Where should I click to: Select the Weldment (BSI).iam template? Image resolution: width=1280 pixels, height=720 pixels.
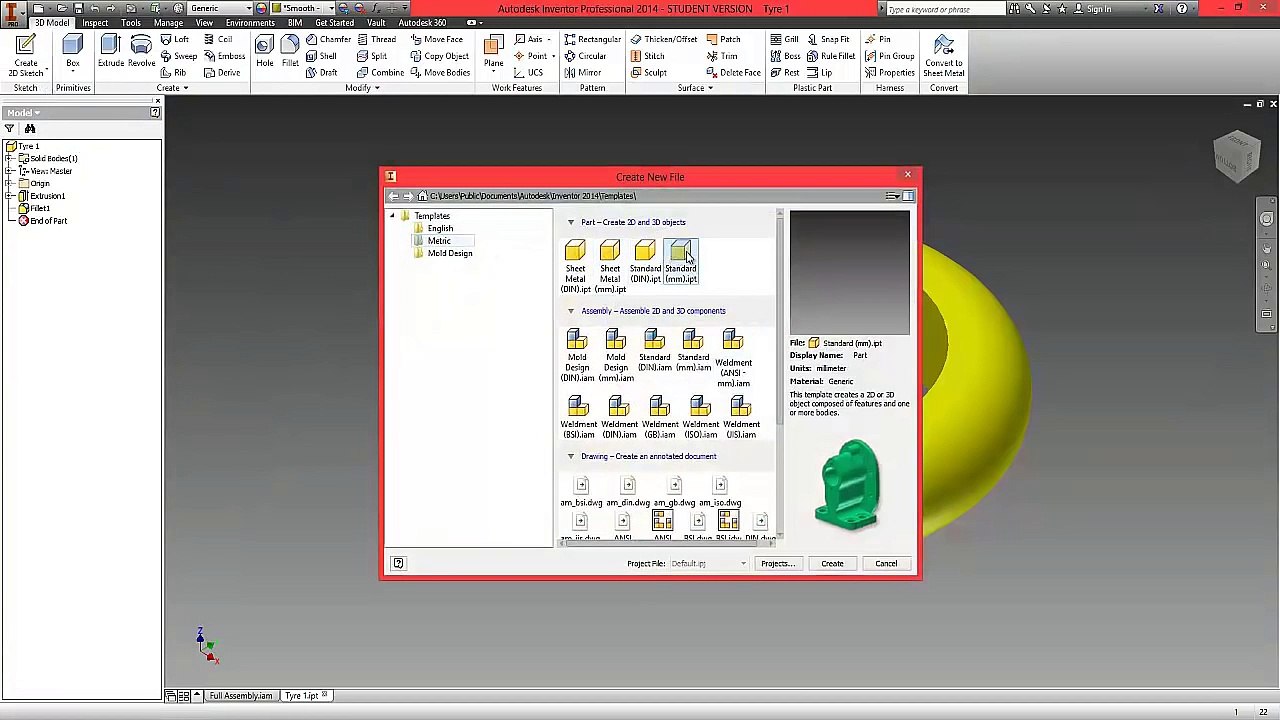click(578, 417)
